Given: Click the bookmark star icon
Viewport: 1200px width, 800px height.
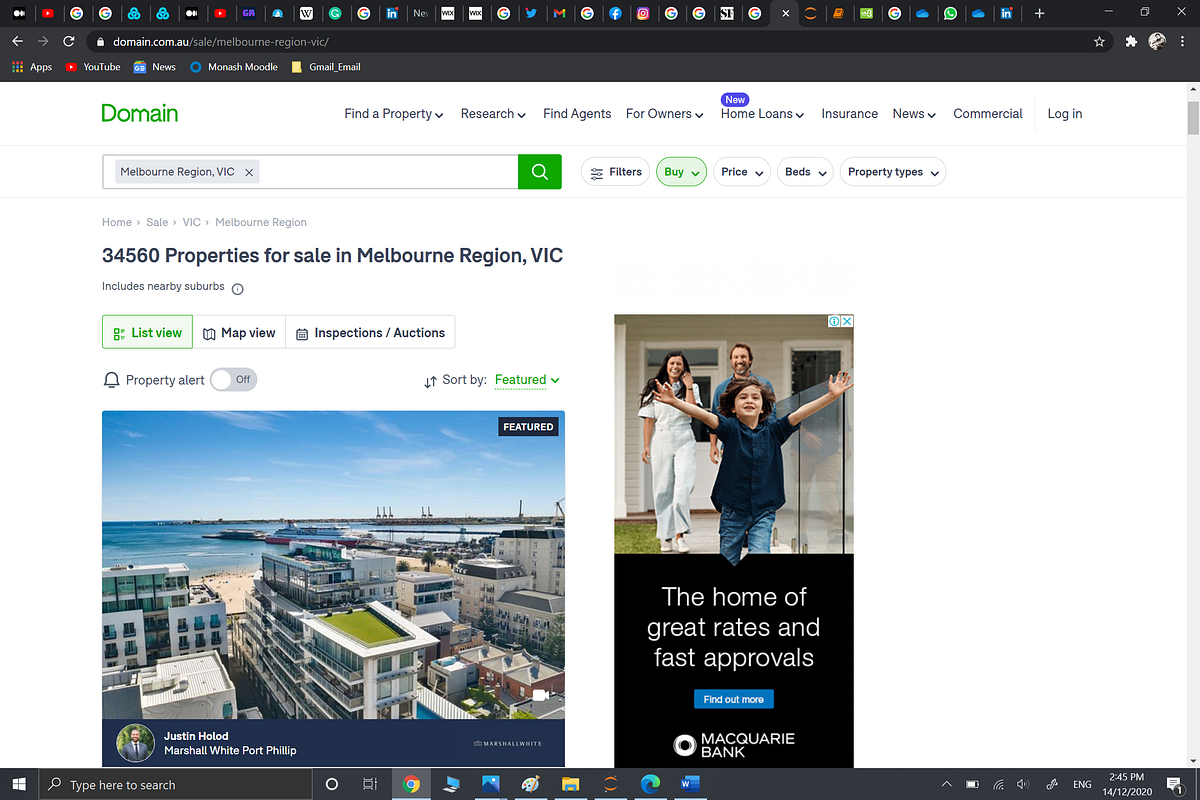Looking at the screenshot, I should pos(1099,42).
